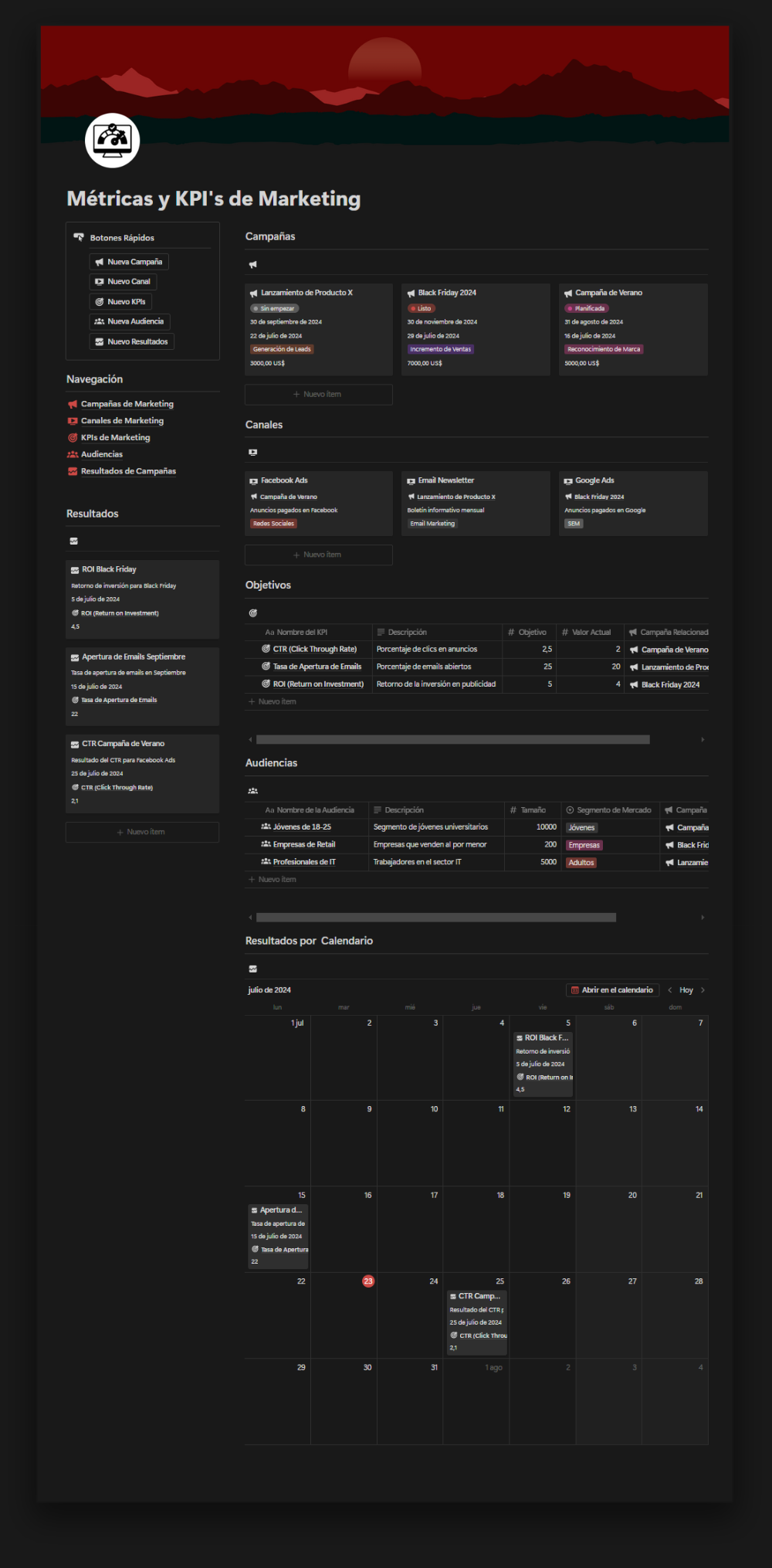772x1568 pixels.
Task: Click Objetivo column header in Objetivos table
Action: pos(530,633)
